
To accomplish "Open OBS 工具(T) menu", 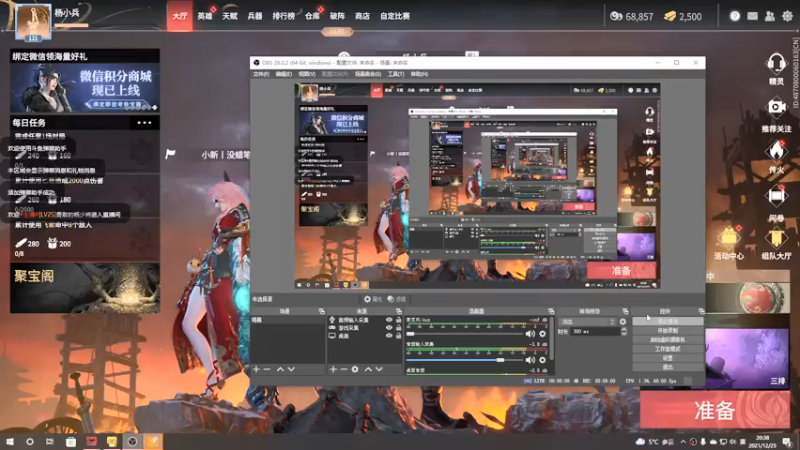I will (x=396, y=74).
